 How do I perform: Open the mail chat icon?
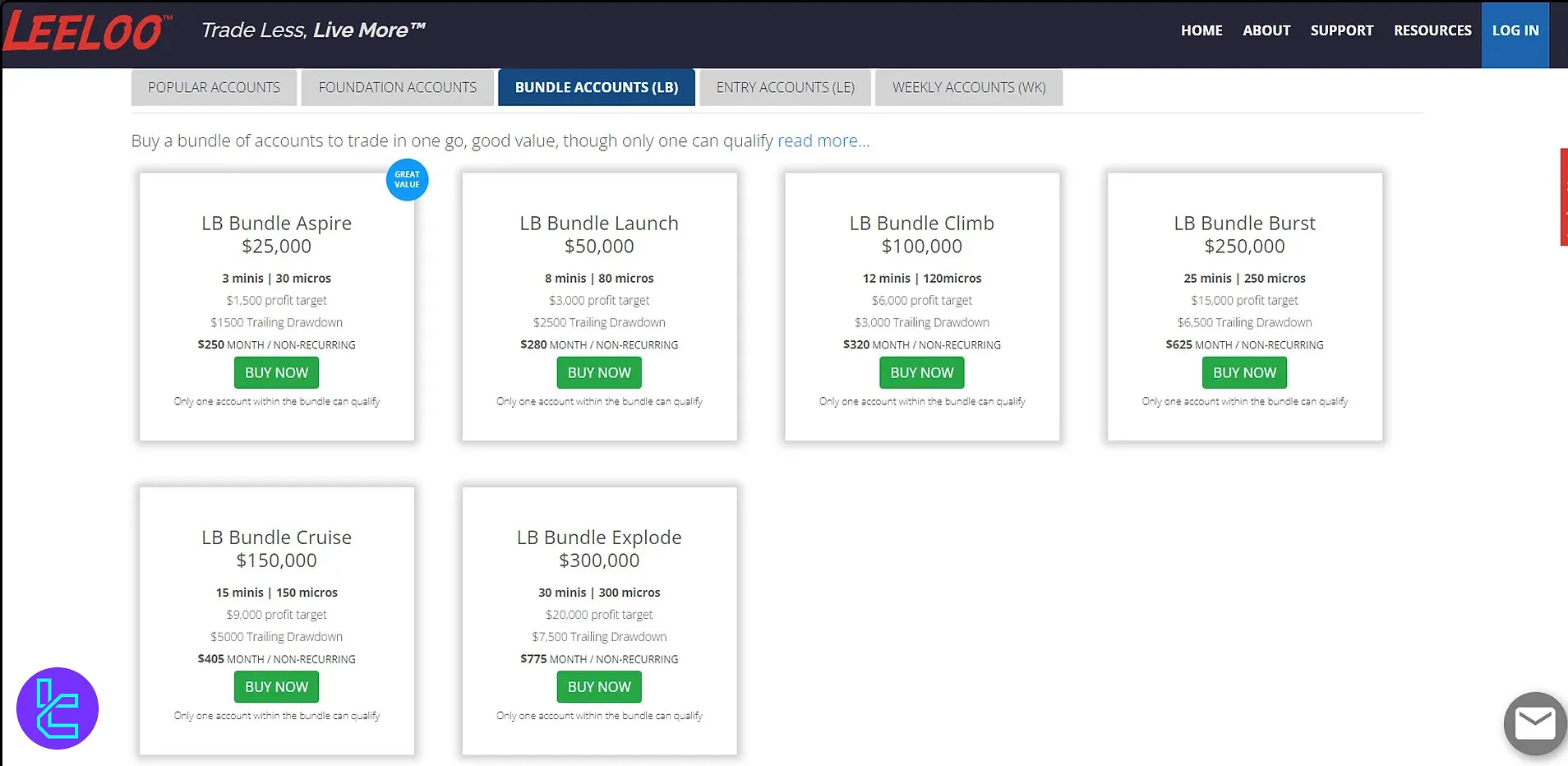tap(1533, 723)
